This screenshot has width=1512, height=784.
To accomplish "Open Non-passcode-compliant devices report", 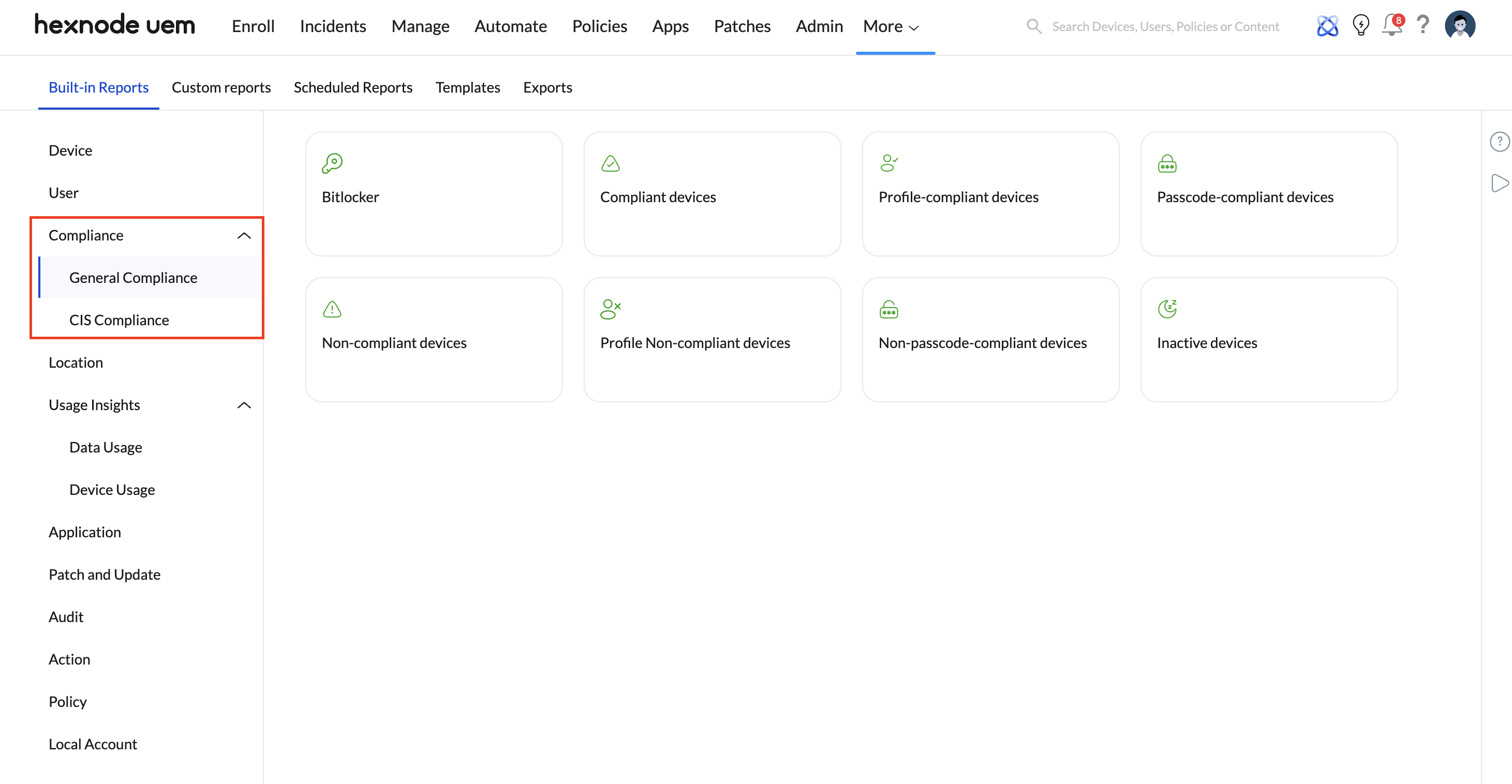I will coord(990,340).
